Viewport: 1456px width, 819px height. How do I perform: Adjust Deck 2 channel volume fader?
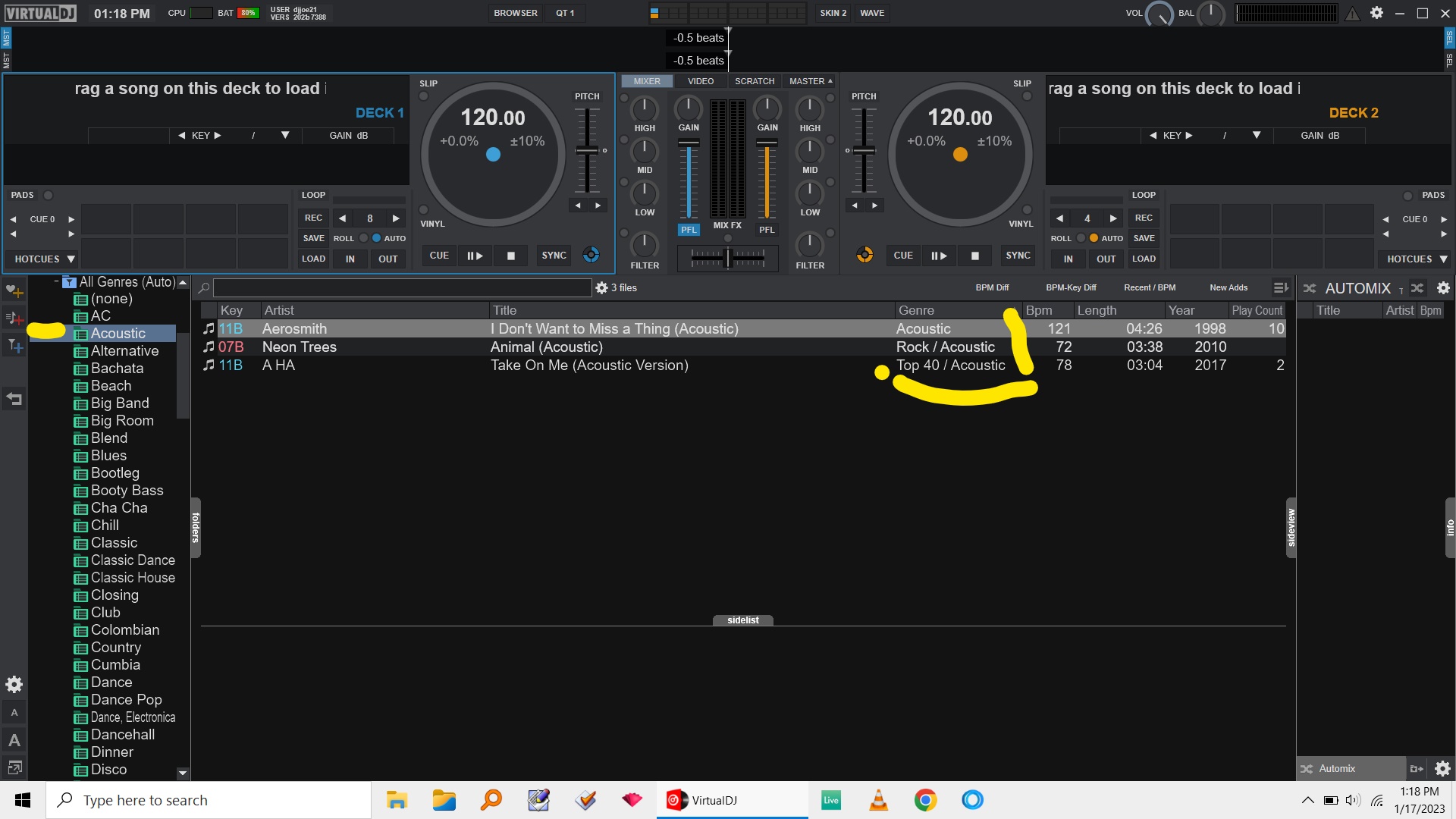(767, 143)
